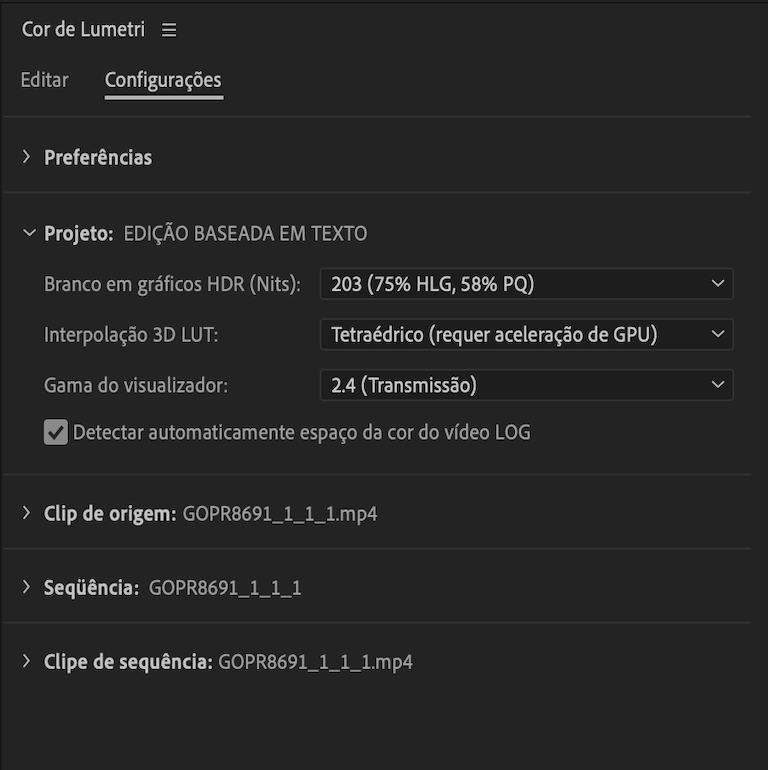Open Gama do visualizador dropdown
This screenshot has height=770, width=768.
click(x=526, y=385)
